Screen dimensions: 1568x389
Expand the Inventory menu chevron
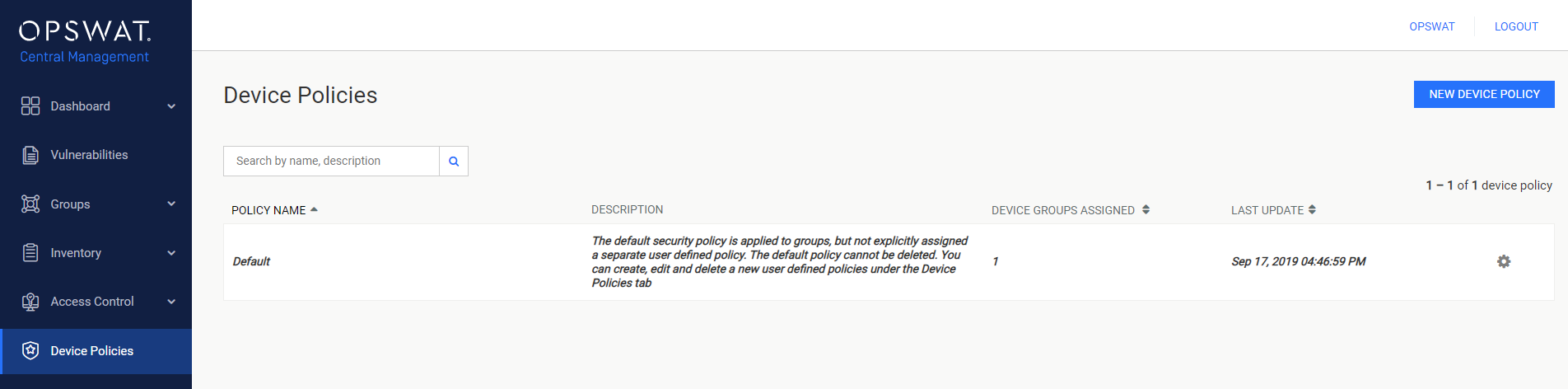click(171, 253)
